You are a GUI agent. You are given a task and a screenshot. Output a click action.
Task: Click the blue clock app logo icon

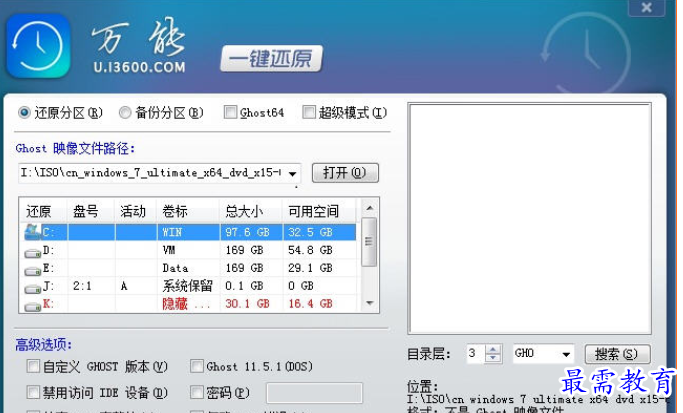(38, 46)
